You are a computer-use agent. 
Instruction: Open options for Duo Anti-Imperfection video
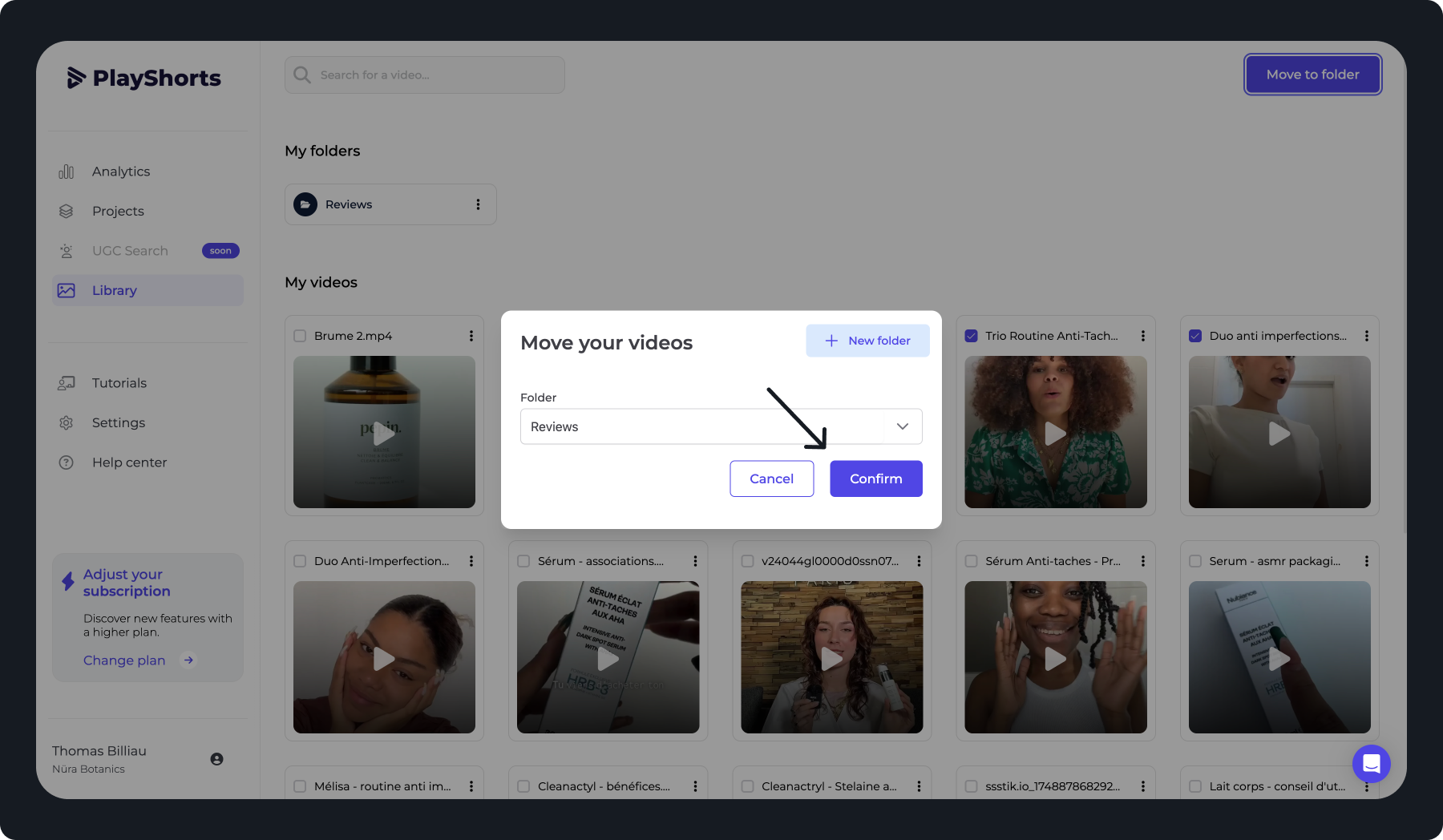point(471,561)
